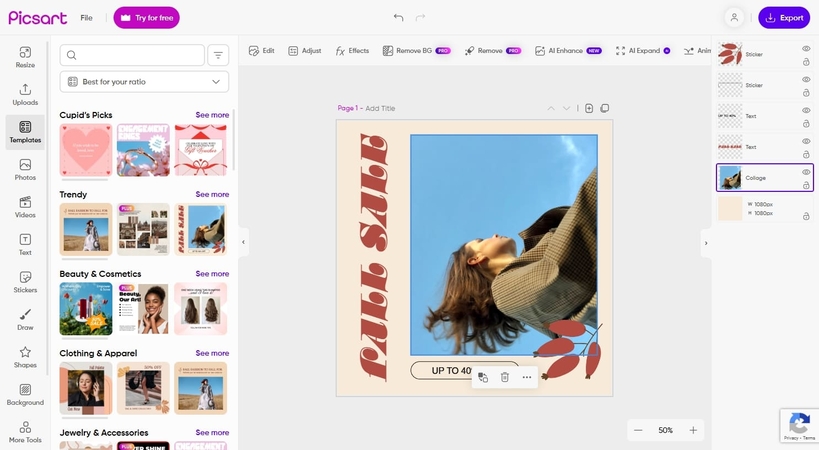Toggle visibility of top Sticker layer

click(806, 49)
